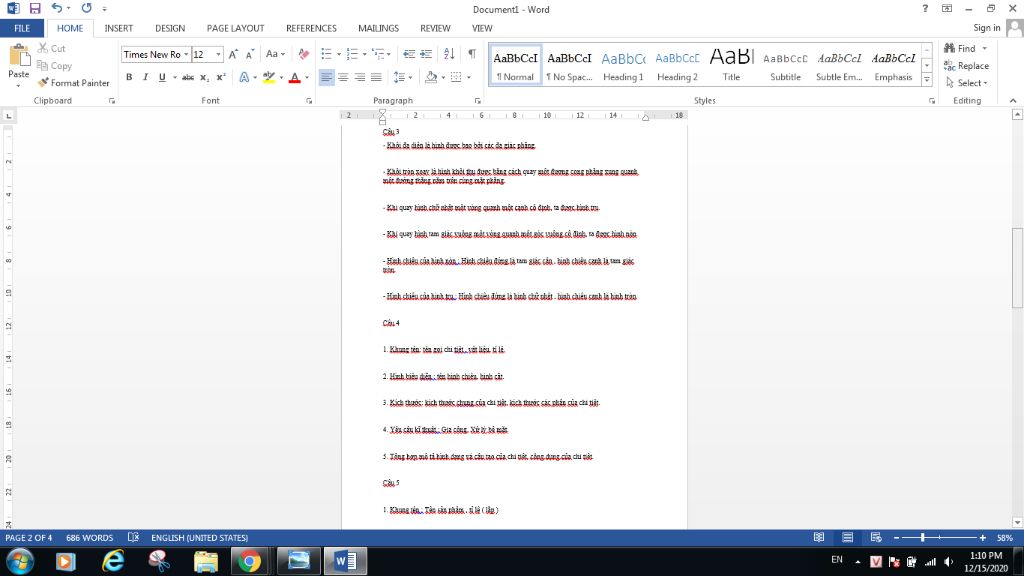Click the 686 WORDS count in status bar

[89, 537]
